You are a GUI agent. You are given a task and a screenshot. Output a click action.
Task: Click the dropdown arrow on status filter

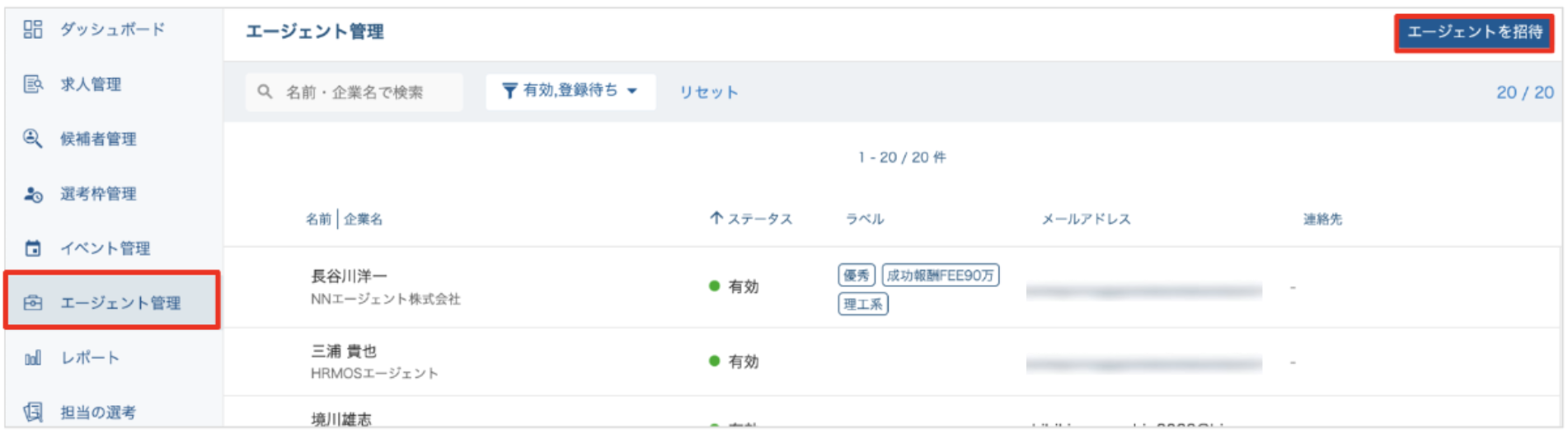tap(632, 91)
